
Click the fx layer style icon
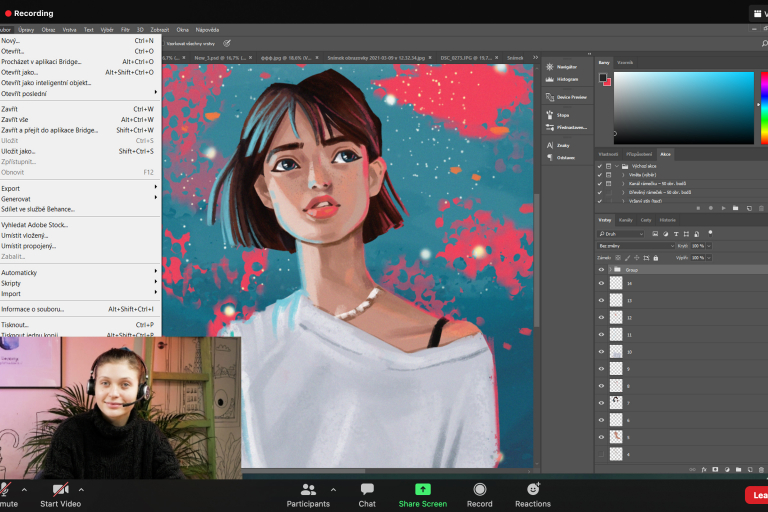[704, 469]
